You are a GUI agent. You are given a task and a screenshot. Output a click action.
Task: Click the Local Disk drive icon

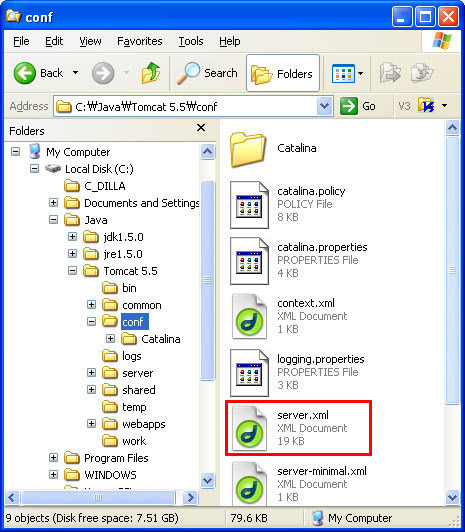(53, 168)
